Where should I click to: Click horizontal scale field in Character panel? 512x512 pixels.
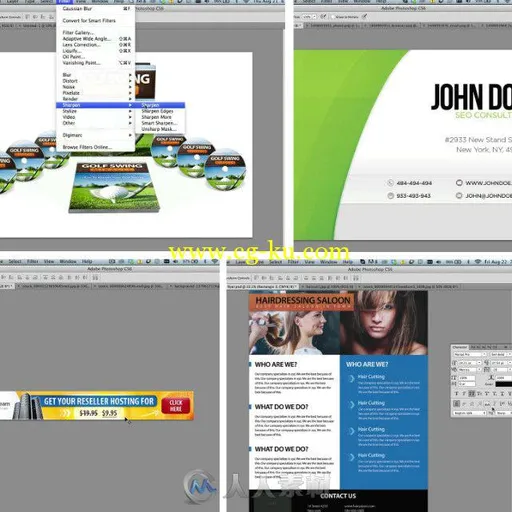click(504, 378)
